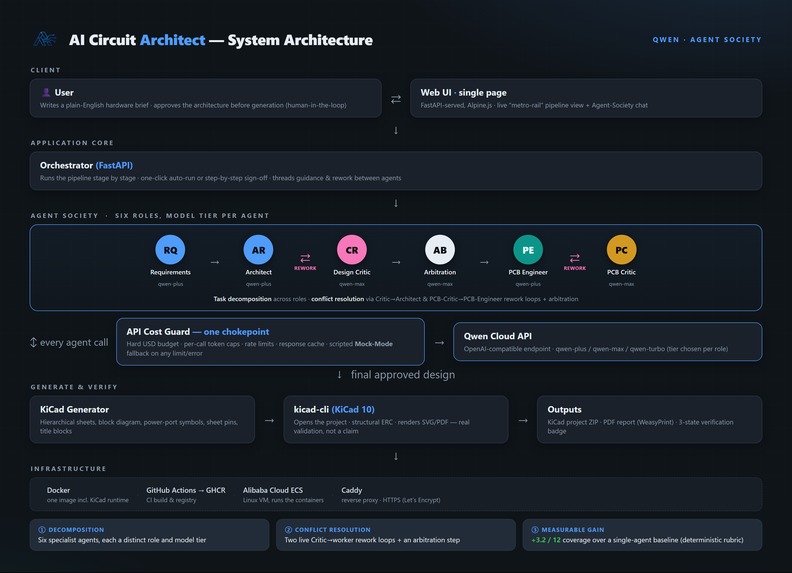Click the INFRASTRUCTURE section label

pyautogui.click(x=68, y=468)
